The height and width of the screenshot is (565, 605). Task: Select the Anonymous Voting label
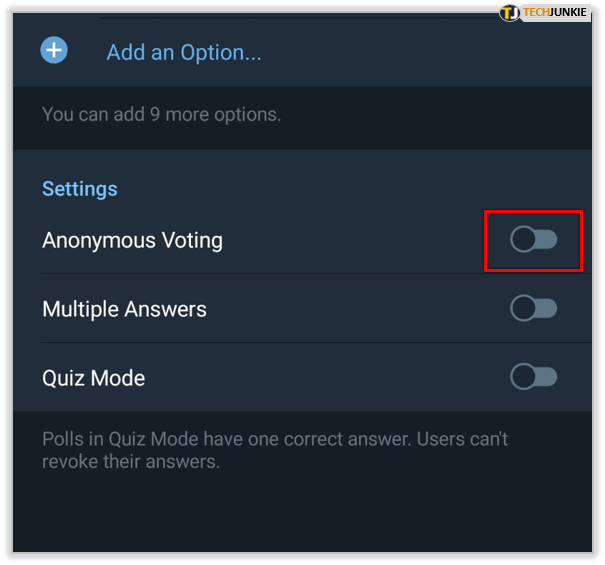[x=132, y=240]
